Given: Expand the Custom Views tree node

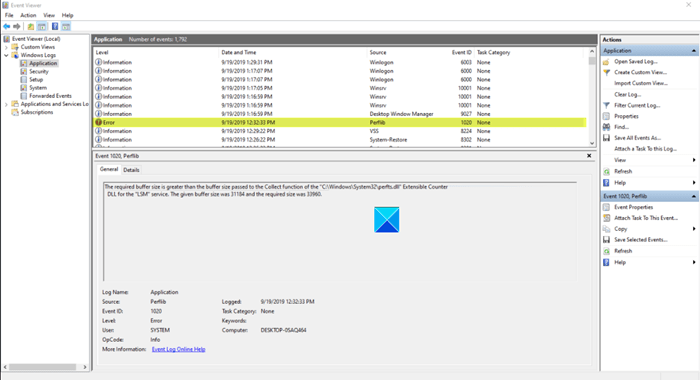Looking at the screenshot, I should point(6,47).
